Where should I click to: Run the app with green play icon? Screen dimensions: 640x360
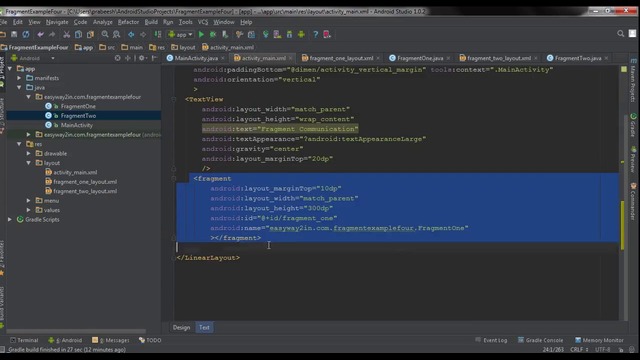[201, 35]
